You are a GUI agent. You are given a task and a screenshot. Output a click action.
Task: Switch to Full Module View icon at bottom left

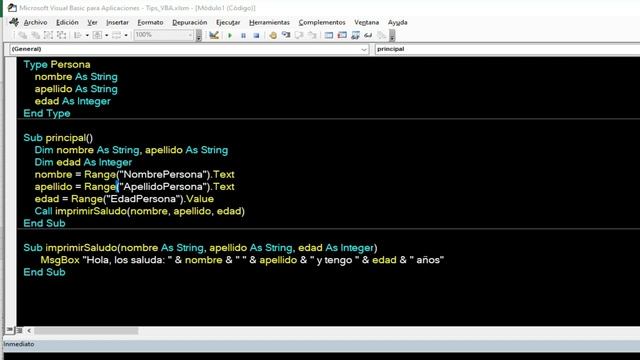pyautogui.click(x=19, y=330)
